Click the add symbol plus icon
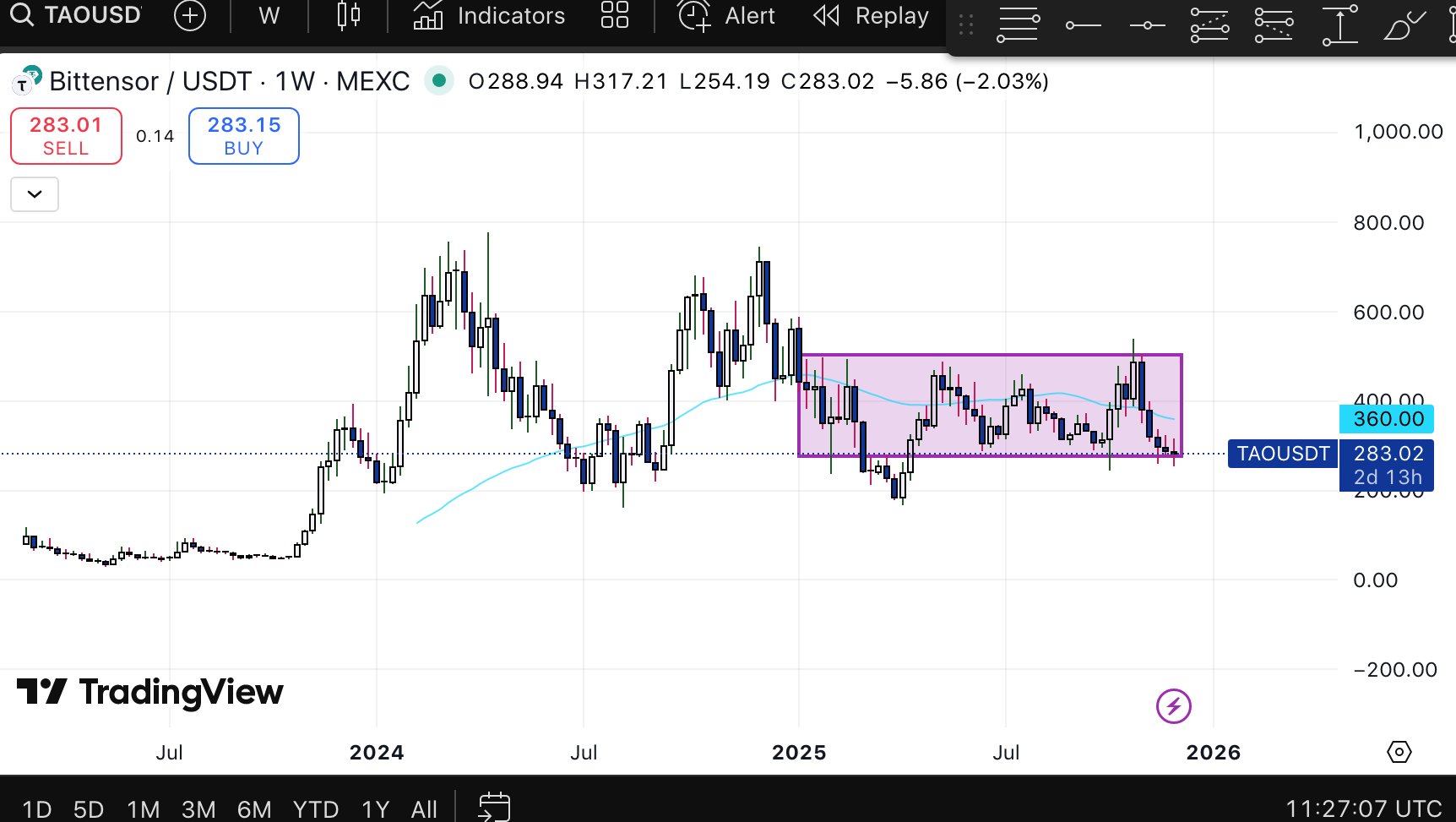 click(190, 16)
